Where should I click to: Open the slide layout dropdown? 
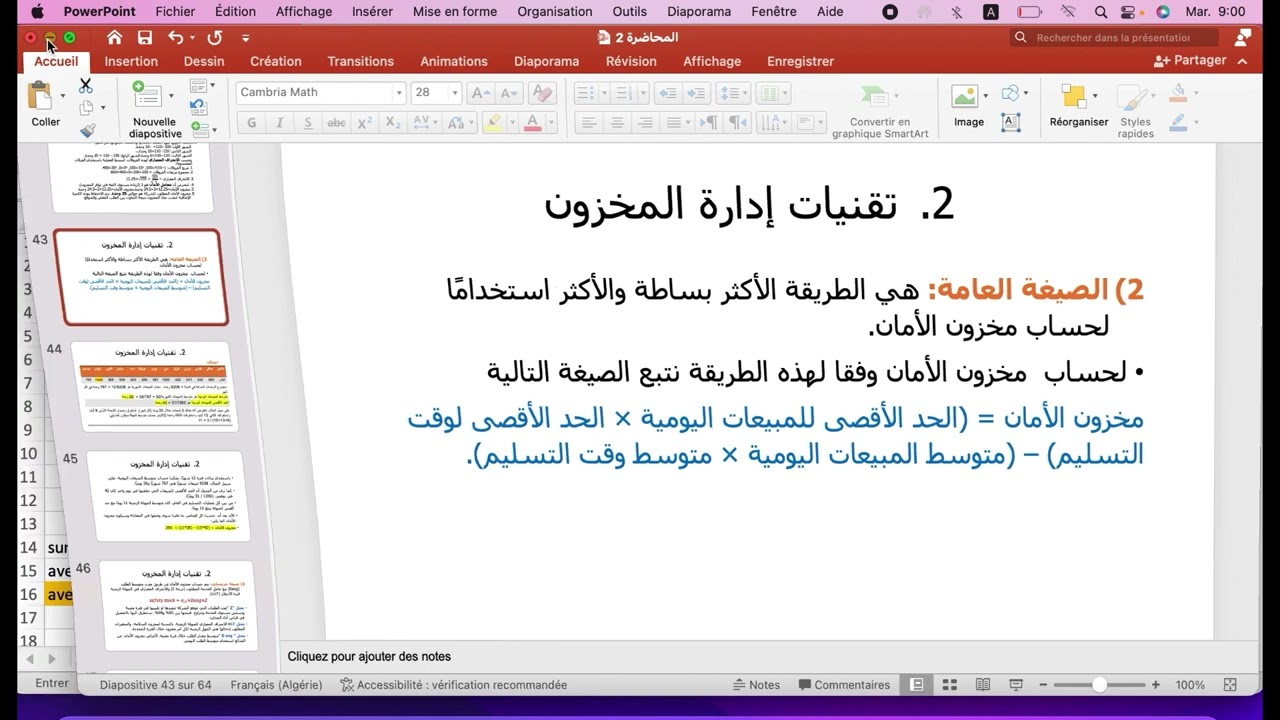click(x=202, y=86)
